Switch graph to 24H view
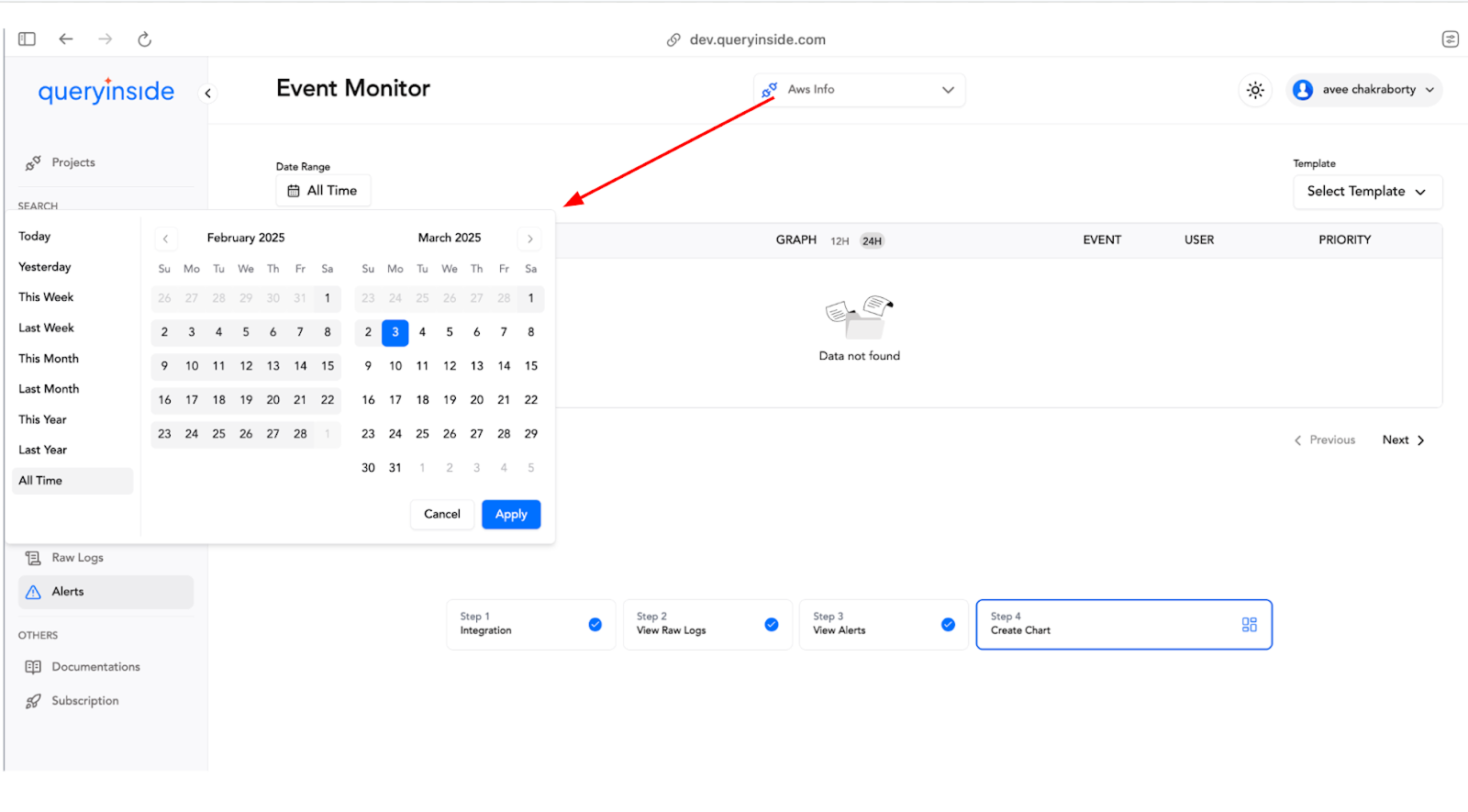The image size is (1468, 812). [x=872, y=241]
